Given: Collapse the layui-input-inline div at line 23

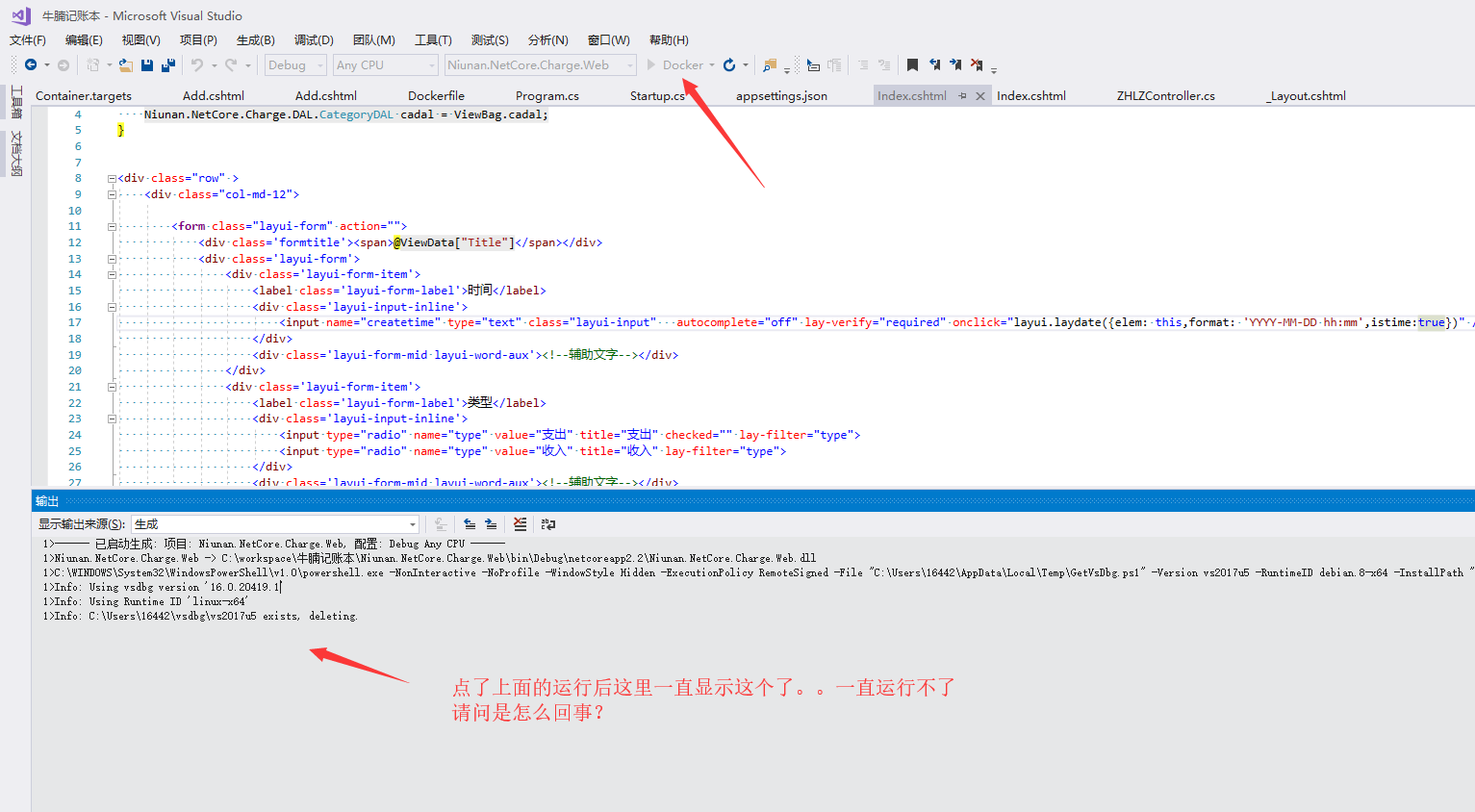Looking at the screenshot, I should pos(112,419).
